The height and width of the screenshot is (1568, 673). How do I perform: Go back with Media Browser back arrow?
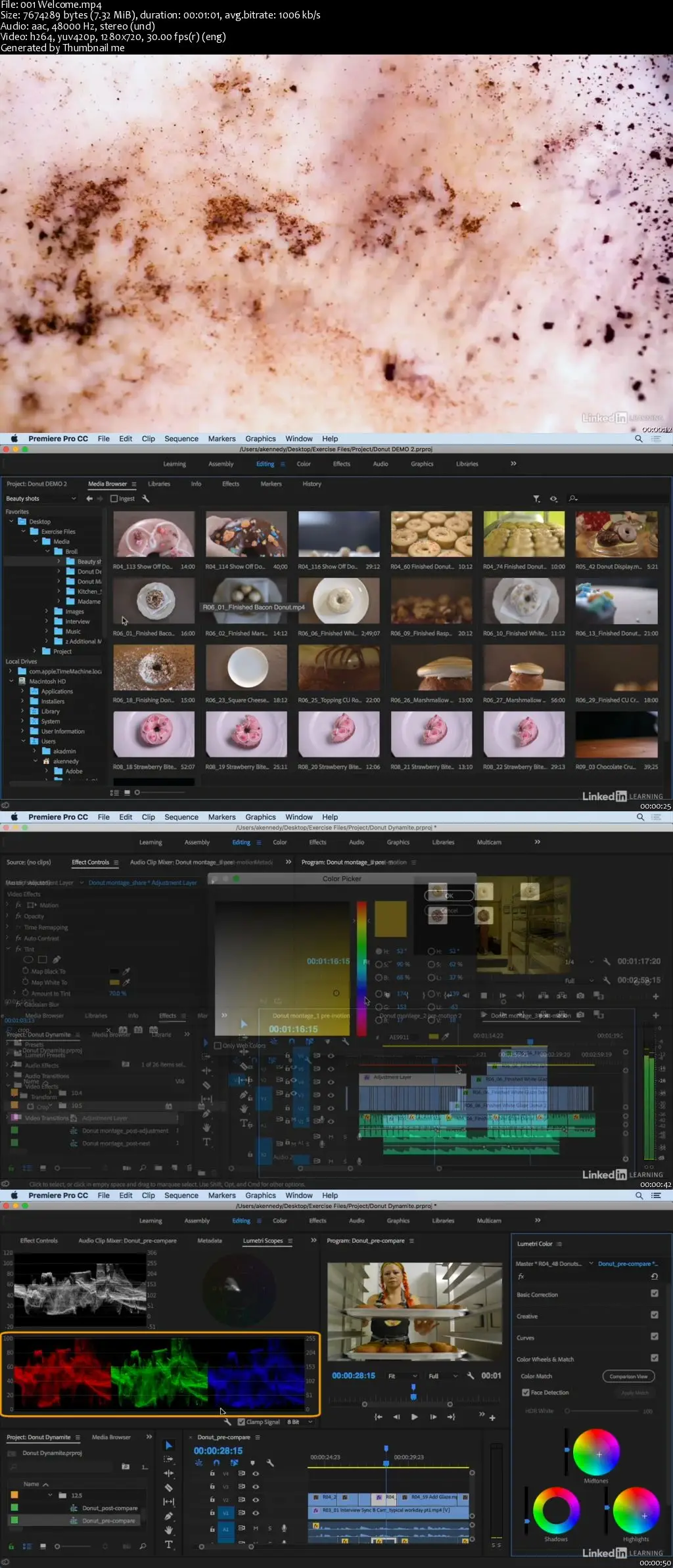pos(89,499)
